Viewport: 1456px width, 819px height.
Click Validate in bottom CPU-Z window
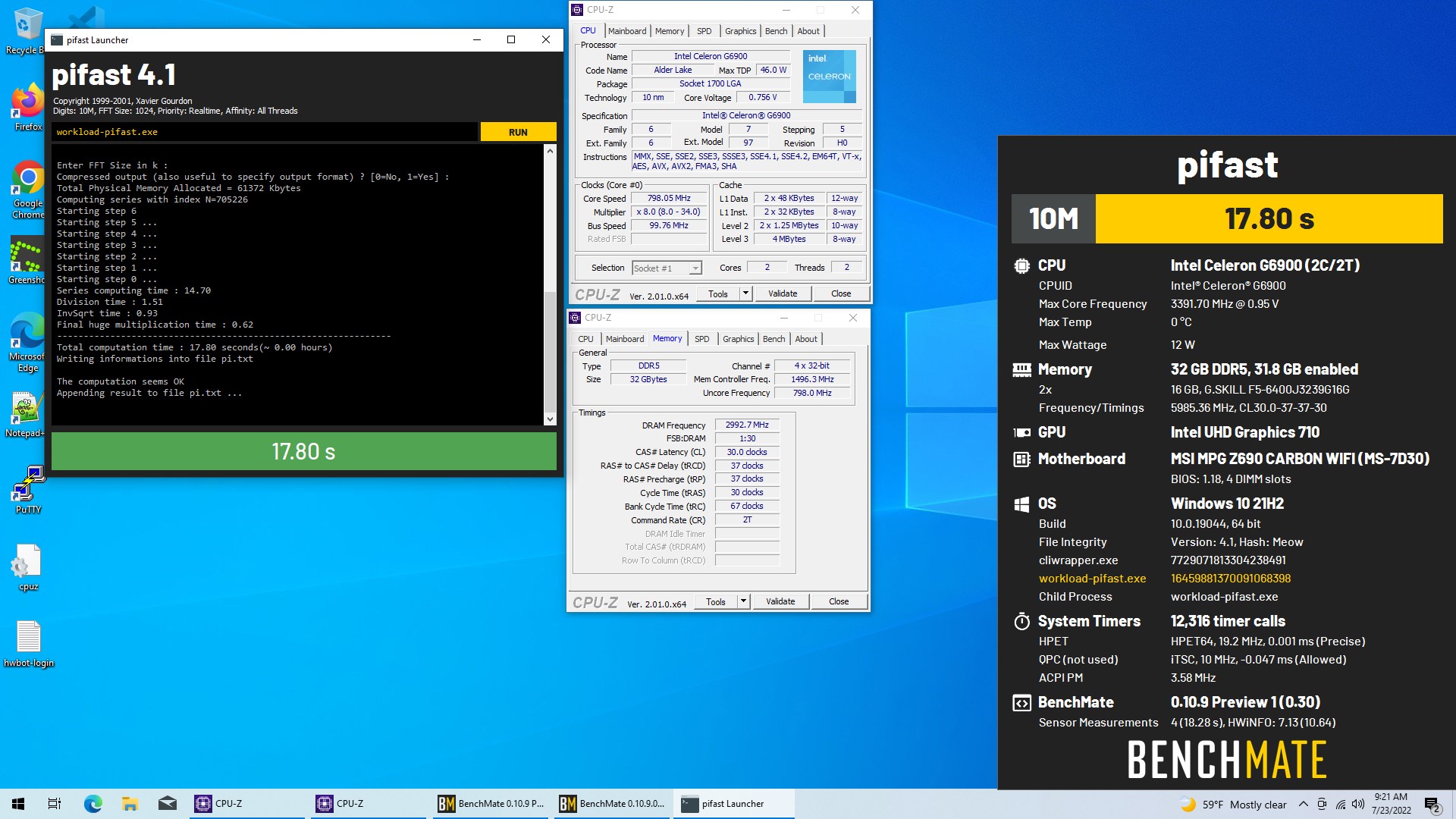780,601
